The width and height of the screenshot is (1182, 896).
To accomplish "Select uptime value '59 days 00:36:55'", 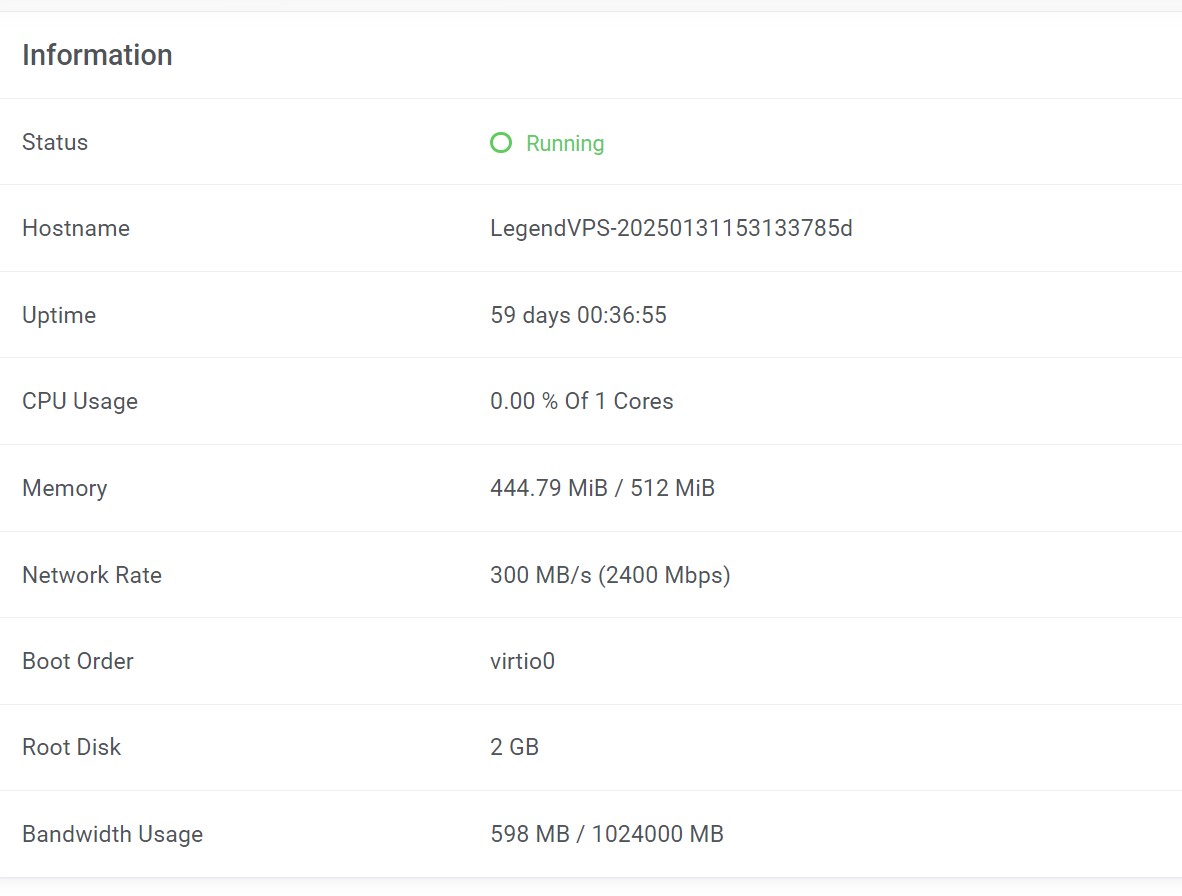I will click(x=578, y=315).
